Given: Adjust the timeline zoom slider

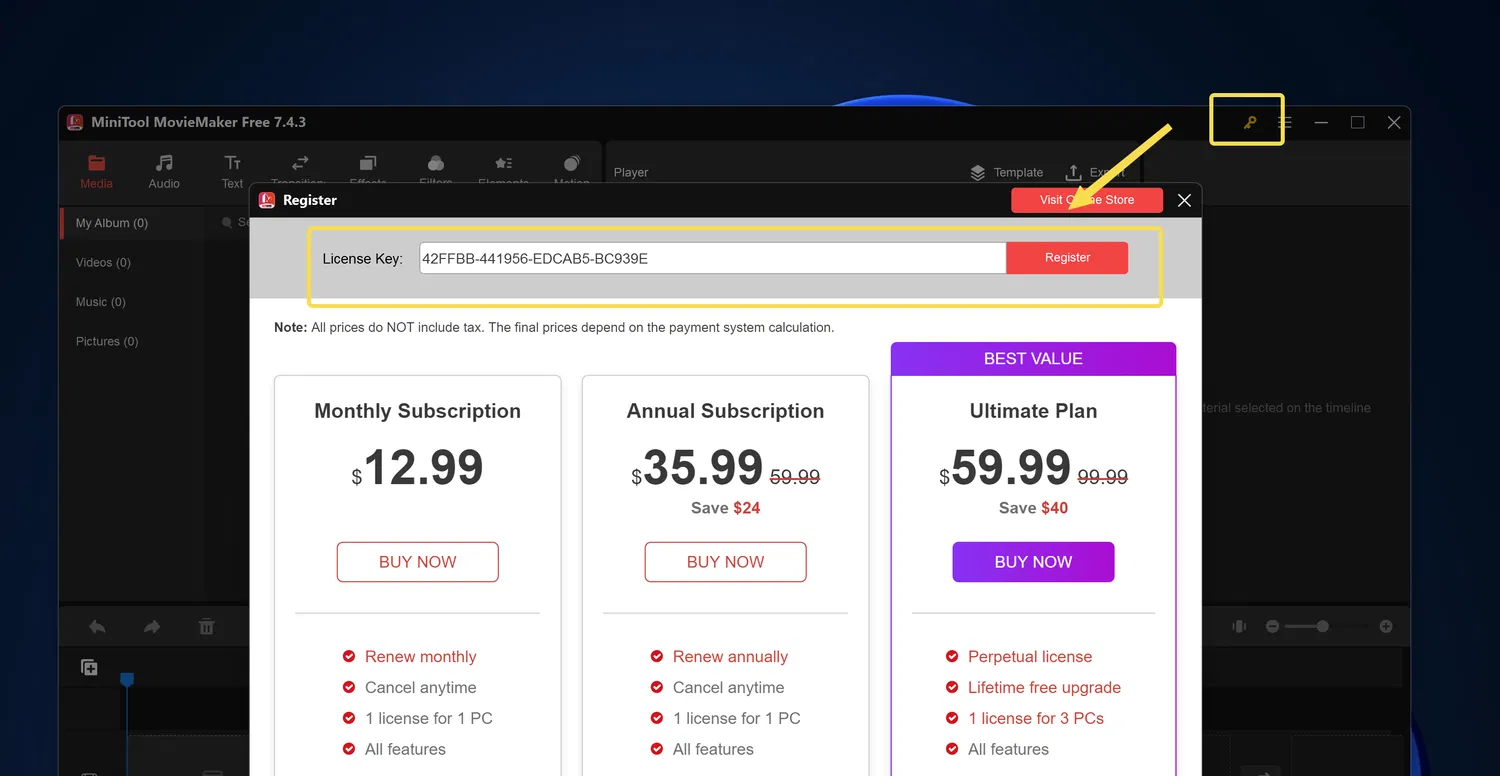Looking at the screenshot, I should tap(1322, 626).
